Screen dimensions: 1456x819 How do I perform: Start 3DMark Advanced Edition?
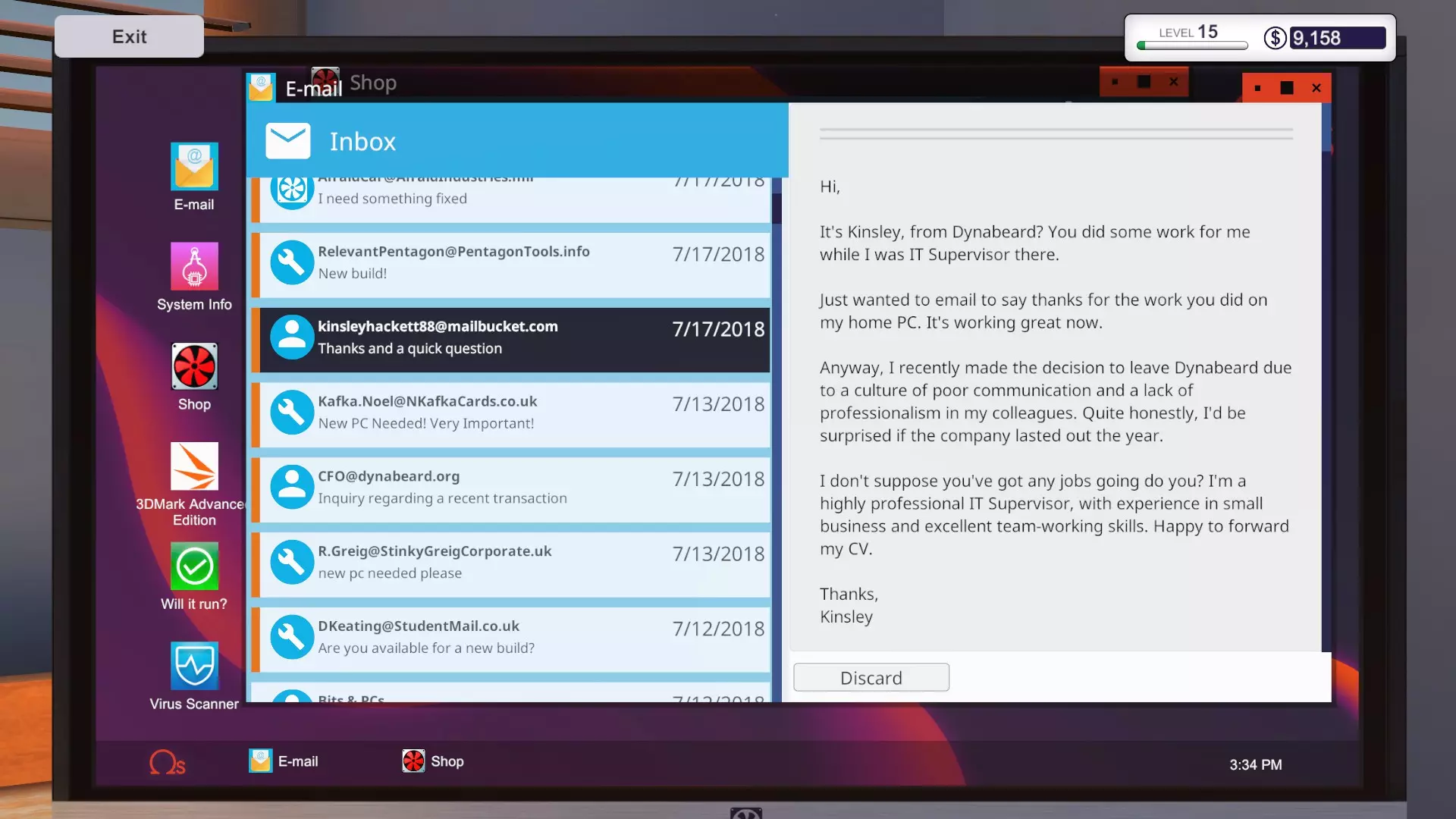[x=194, y=467]
